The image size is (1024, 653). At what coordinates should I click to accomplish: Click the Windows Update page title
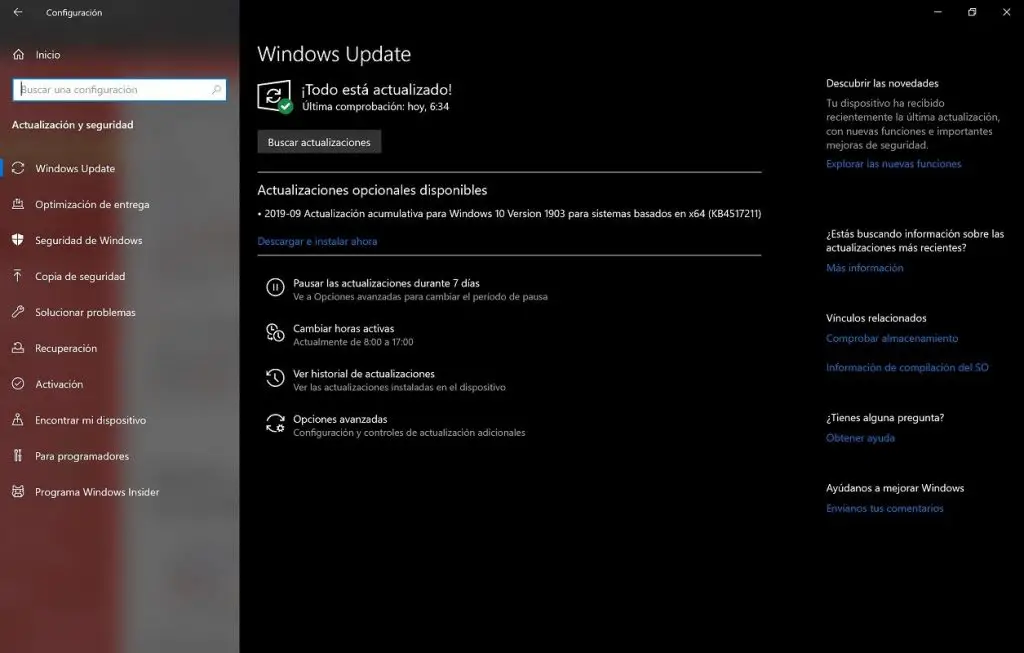[334, 54]
